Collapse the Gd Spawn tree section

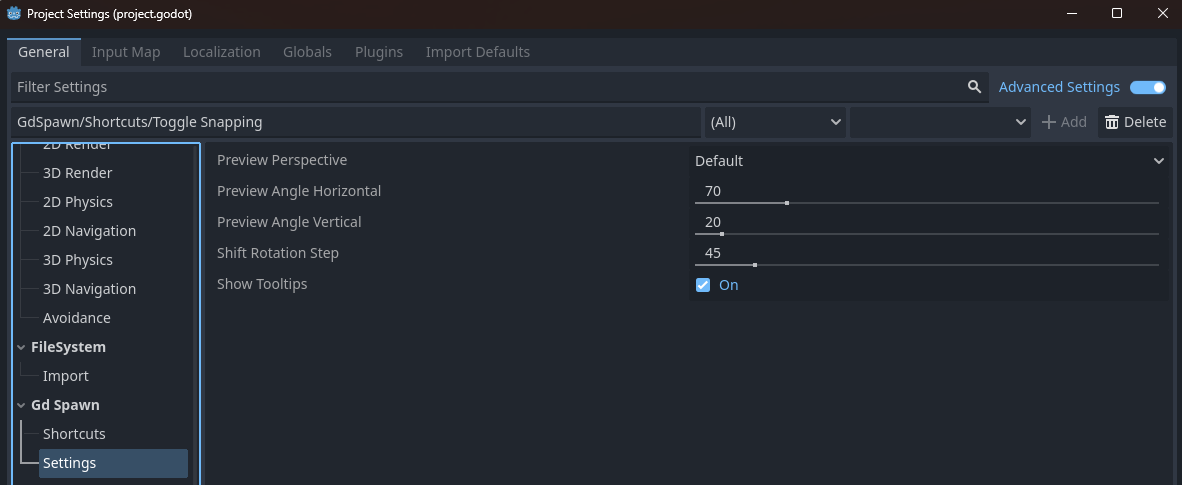point(21,405)
